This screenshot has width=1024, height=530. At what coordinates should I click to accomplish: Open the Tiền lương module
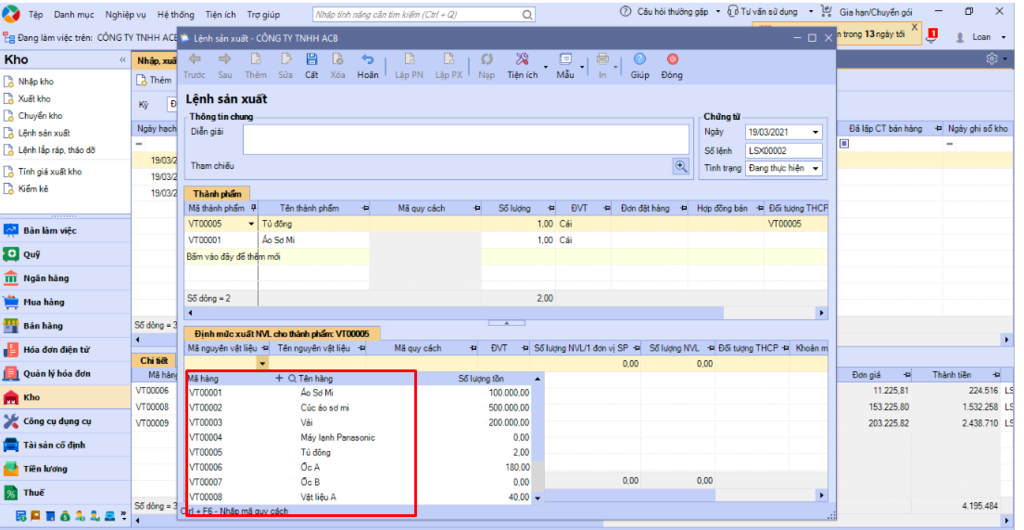(65, 469)
